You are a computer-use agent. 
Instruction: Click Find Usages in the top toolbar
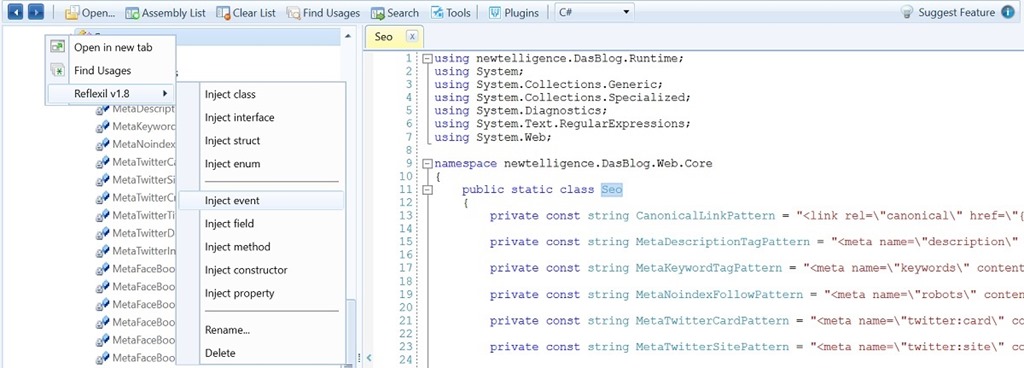[323, 12]
